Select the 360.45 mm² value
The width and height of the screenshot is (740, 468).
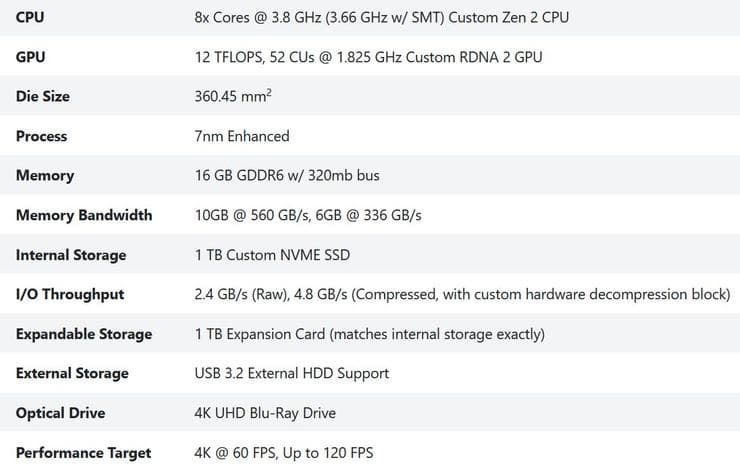pos(234,97)
